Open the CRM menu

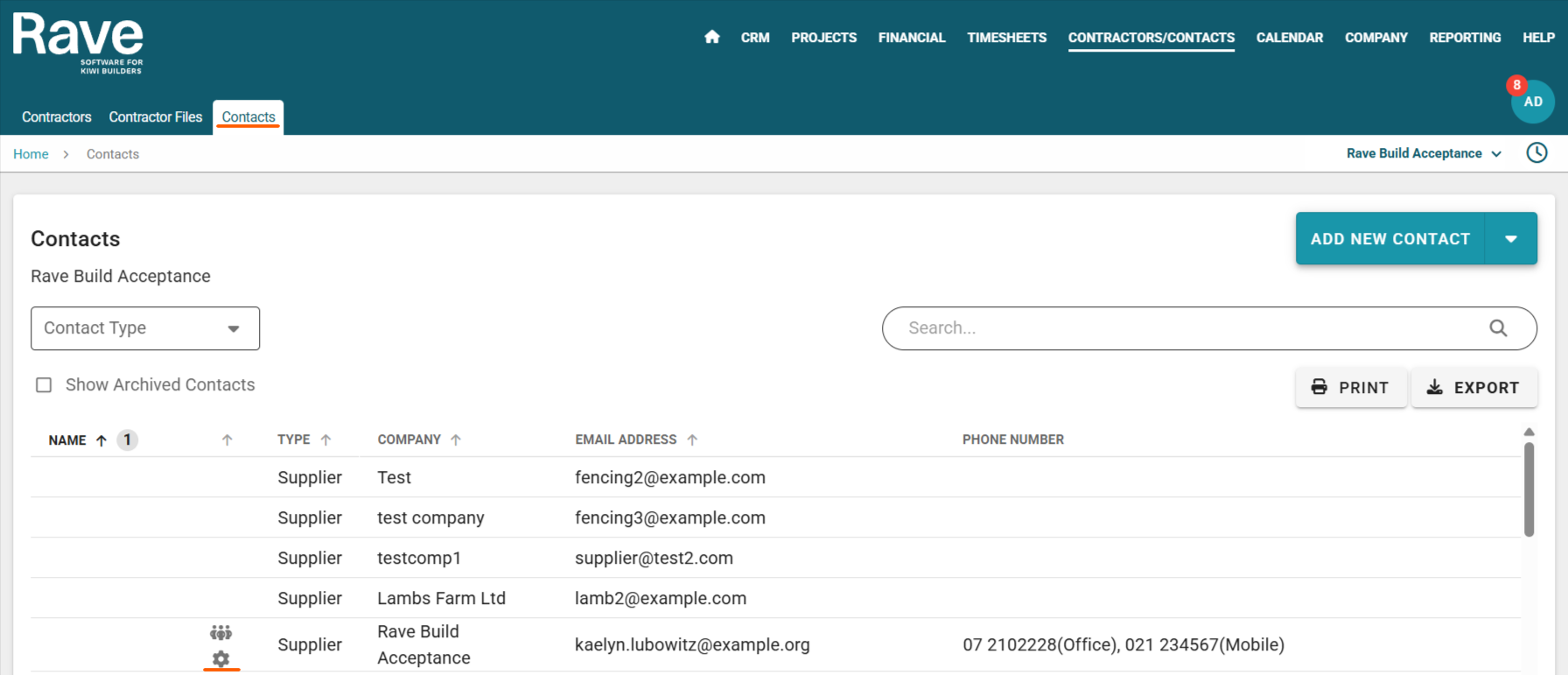pos(755,38)
